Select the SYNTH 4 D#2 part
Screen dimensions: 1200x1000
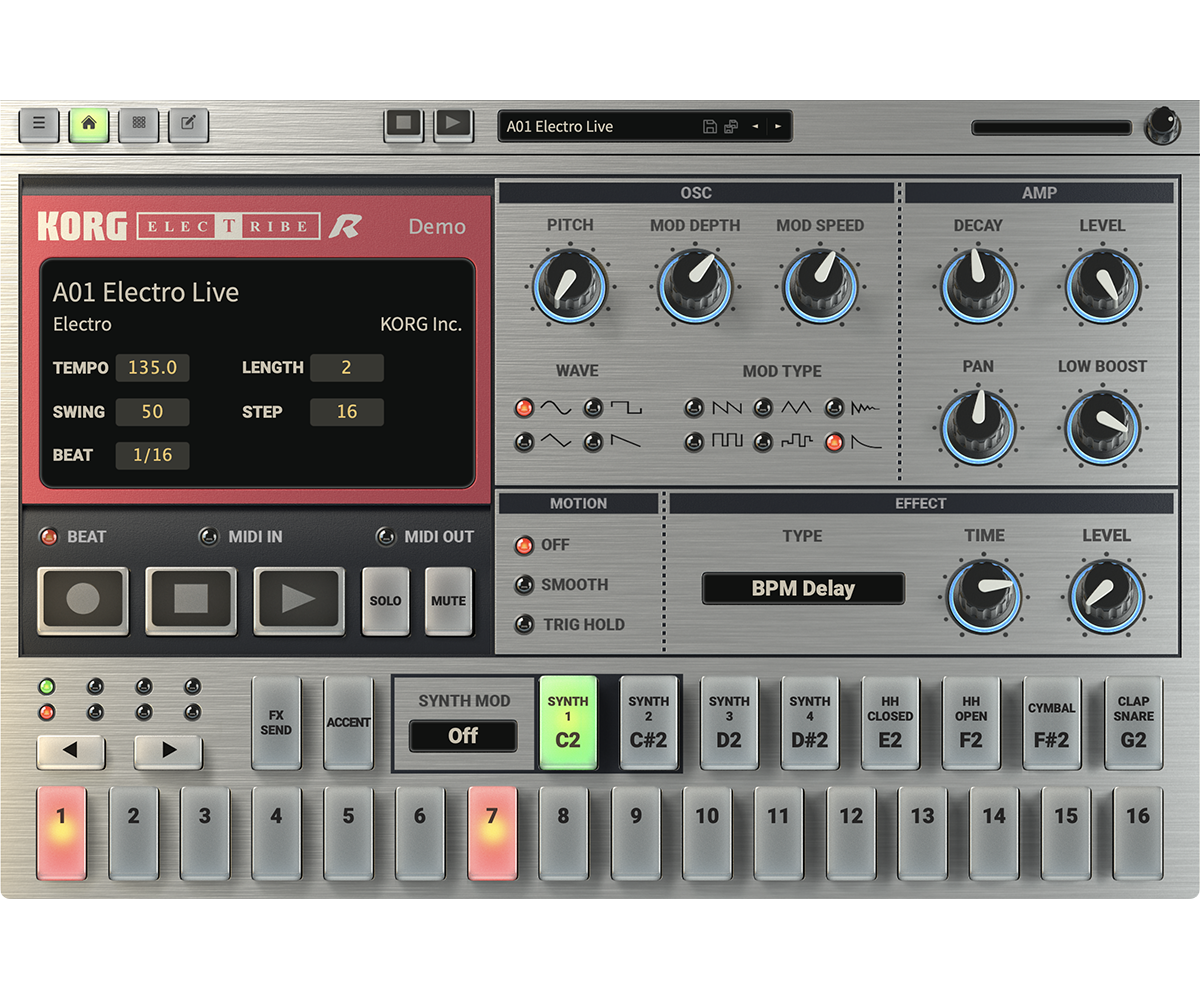coord(810,722)
